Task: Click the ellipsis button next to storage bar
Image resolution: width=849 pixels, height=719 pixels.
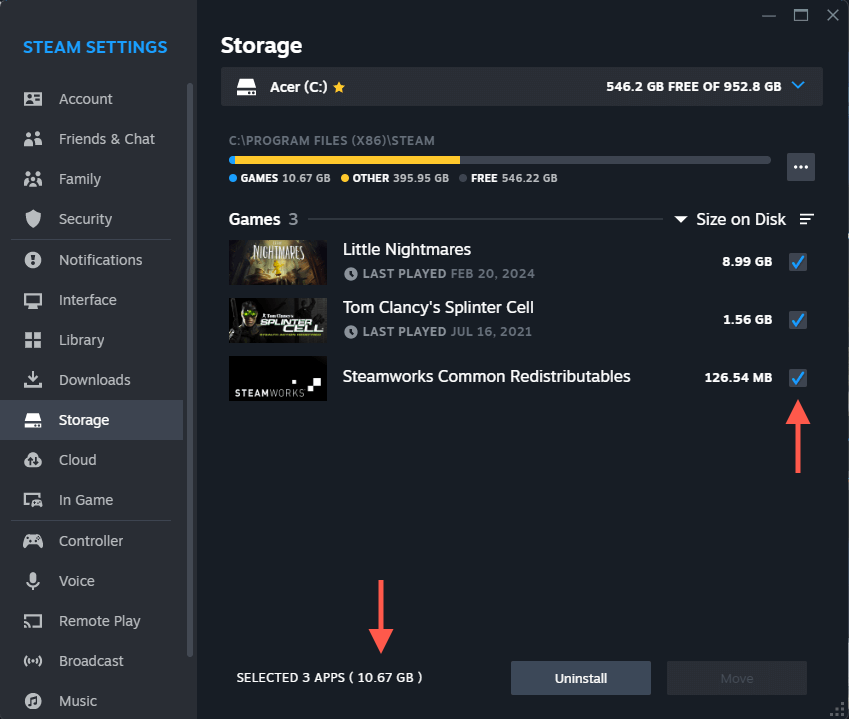Action: point(800,167)
